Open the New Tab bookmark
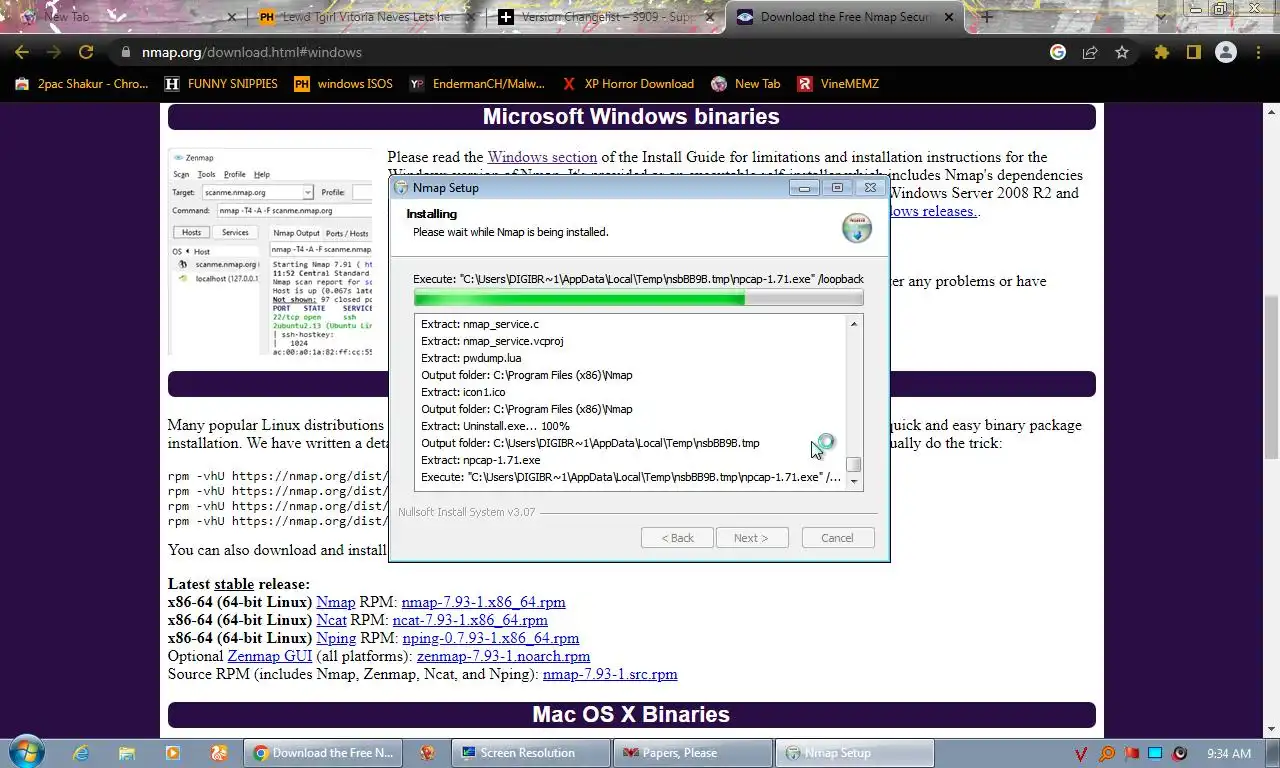 pos(746,84)
